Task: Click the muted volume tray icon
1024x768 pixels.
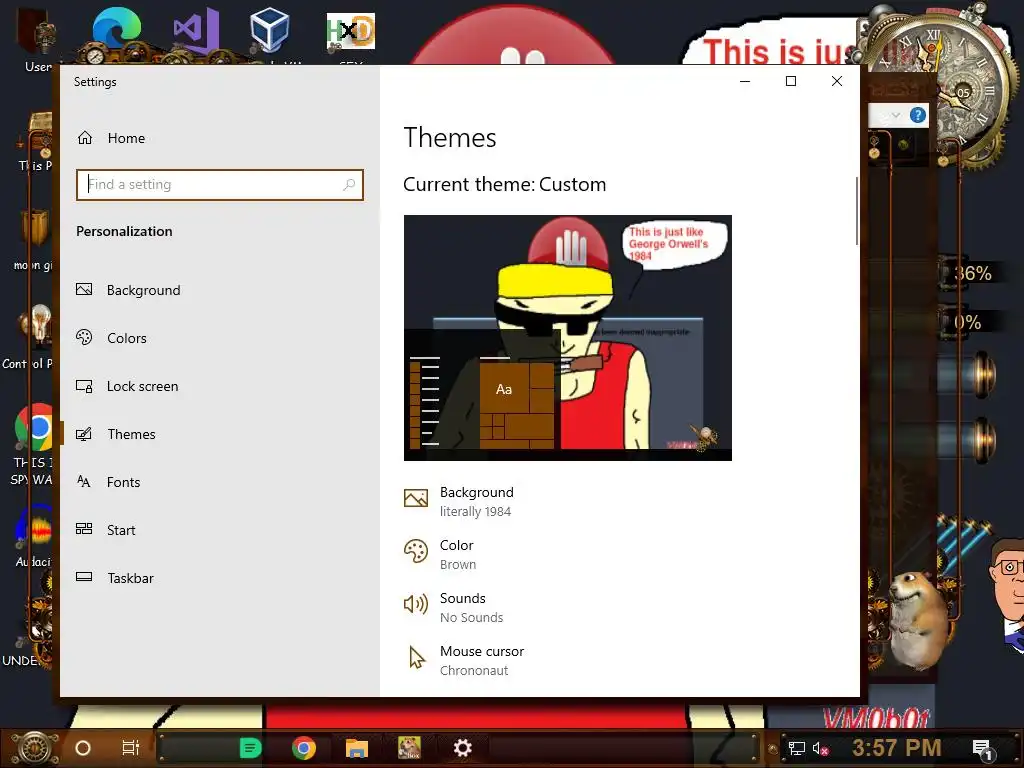Action: tap(820, 748)
